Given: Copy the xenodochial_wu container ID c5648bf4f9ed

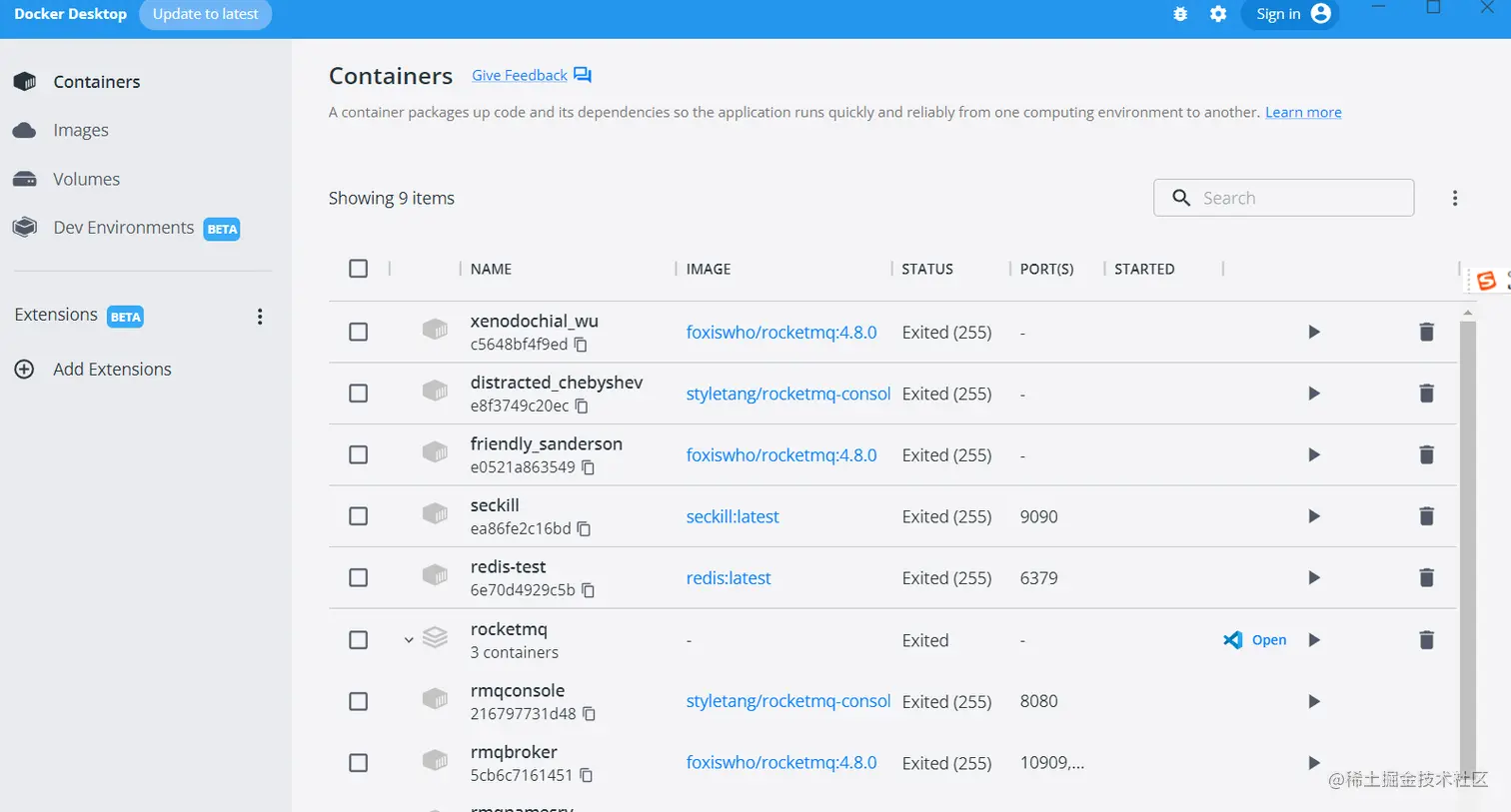Looking at the screenshot, I should click(x=581, y=345).
